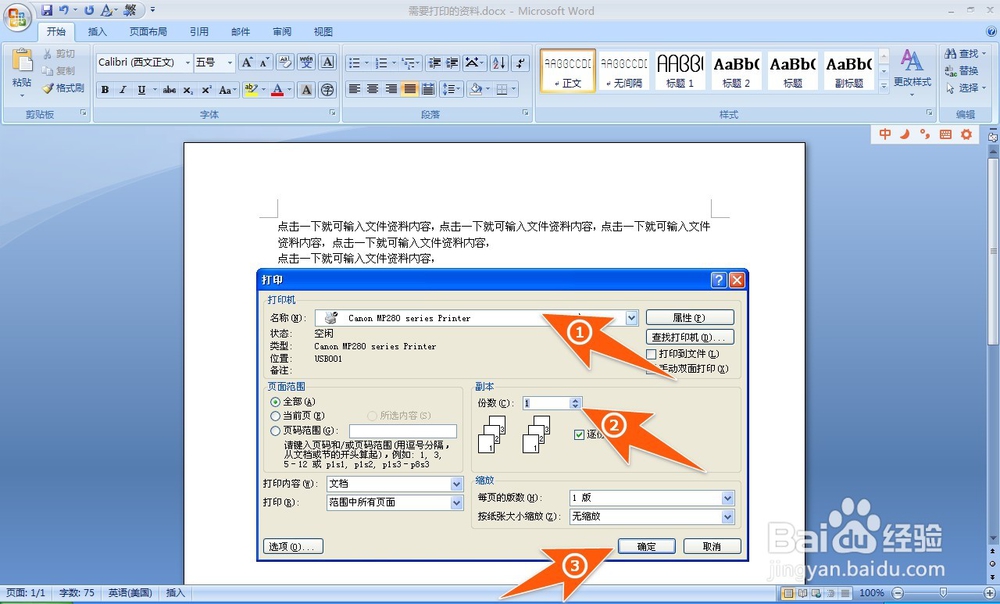Open View (视图) tab

pos(323,31)
